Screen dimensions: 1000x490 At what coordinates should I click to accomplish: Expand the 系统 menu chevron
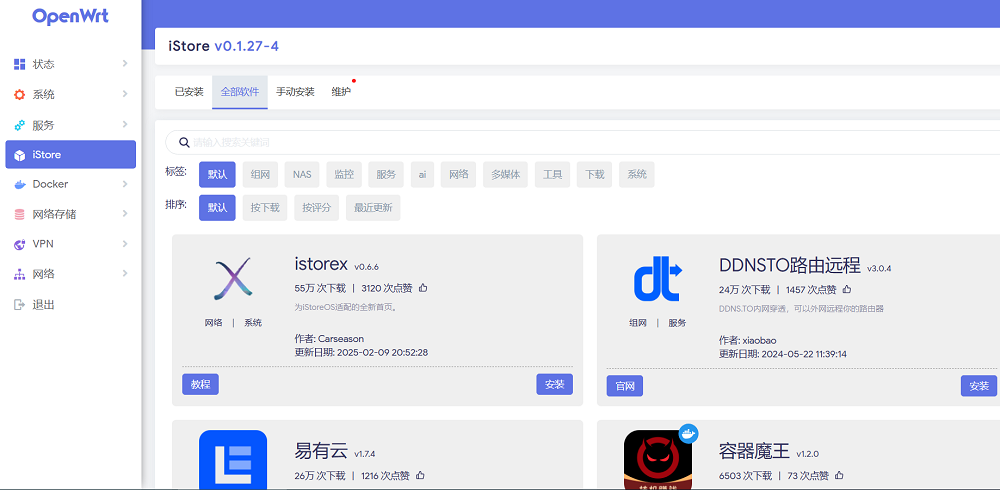pyautogui.click(x=125, y=94)
